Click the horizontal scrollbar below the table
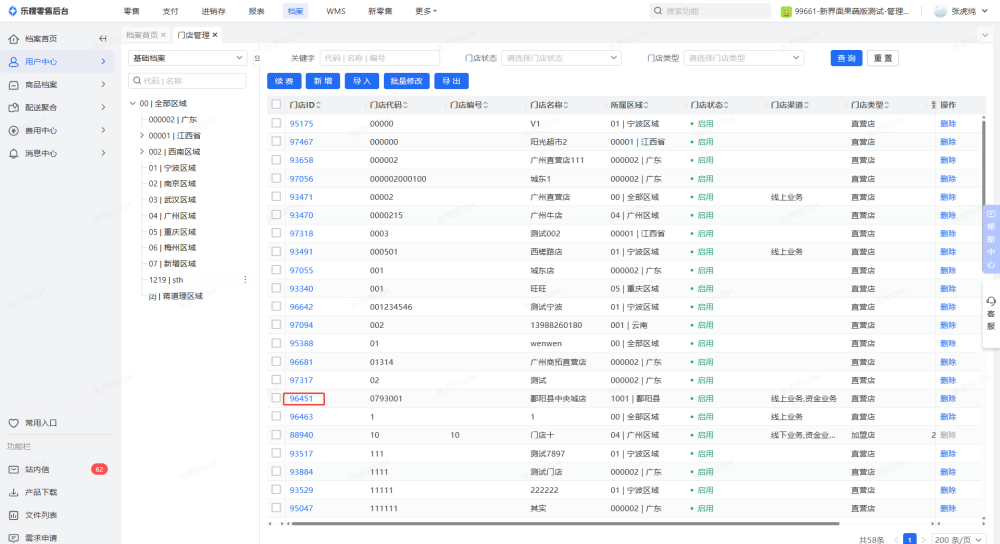Image resolution: width=1000 pixels, height=544 pixels. (x=560, y=523)
